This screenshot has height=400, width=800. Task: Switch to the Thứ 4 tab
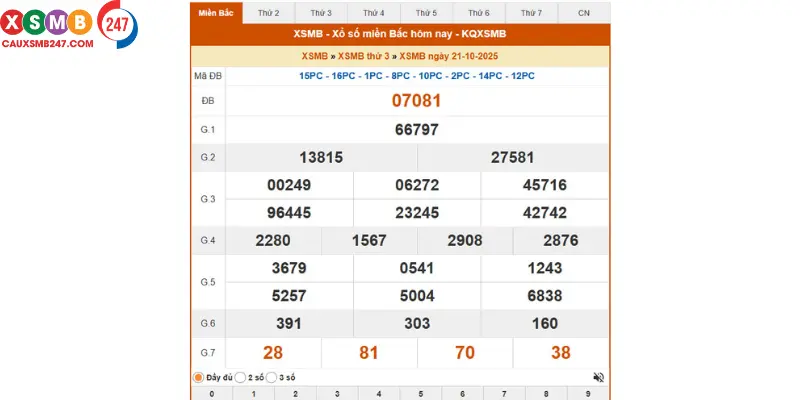pos(374,13)
